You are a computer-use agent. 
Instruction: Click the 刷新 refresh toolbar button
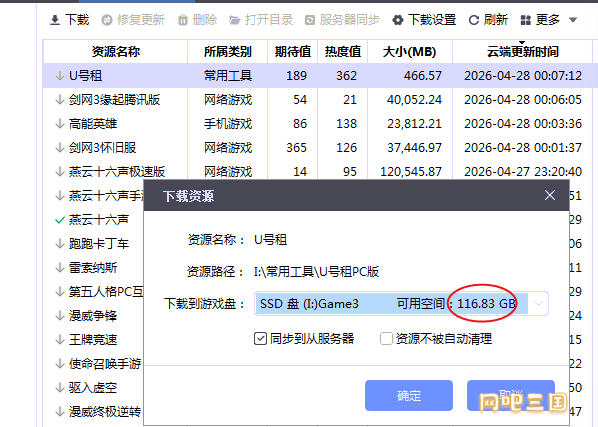[x=488, y=20]
